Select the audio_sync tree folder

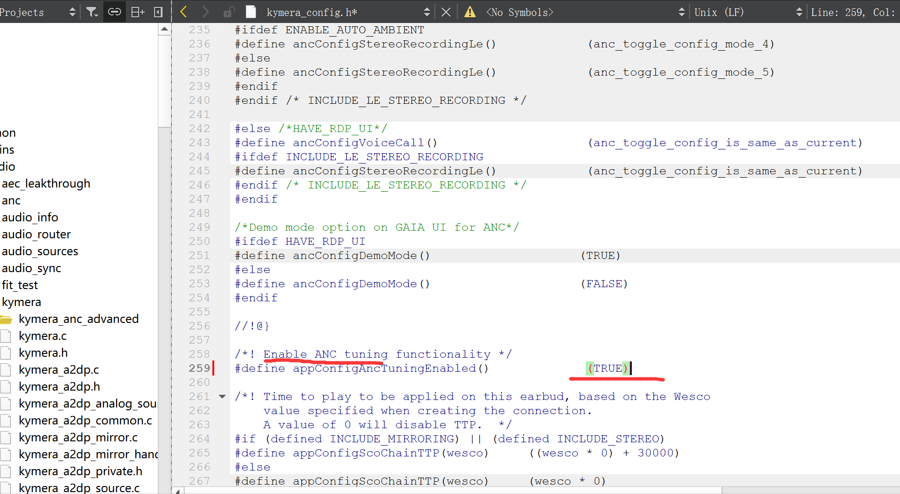[31, 268]
